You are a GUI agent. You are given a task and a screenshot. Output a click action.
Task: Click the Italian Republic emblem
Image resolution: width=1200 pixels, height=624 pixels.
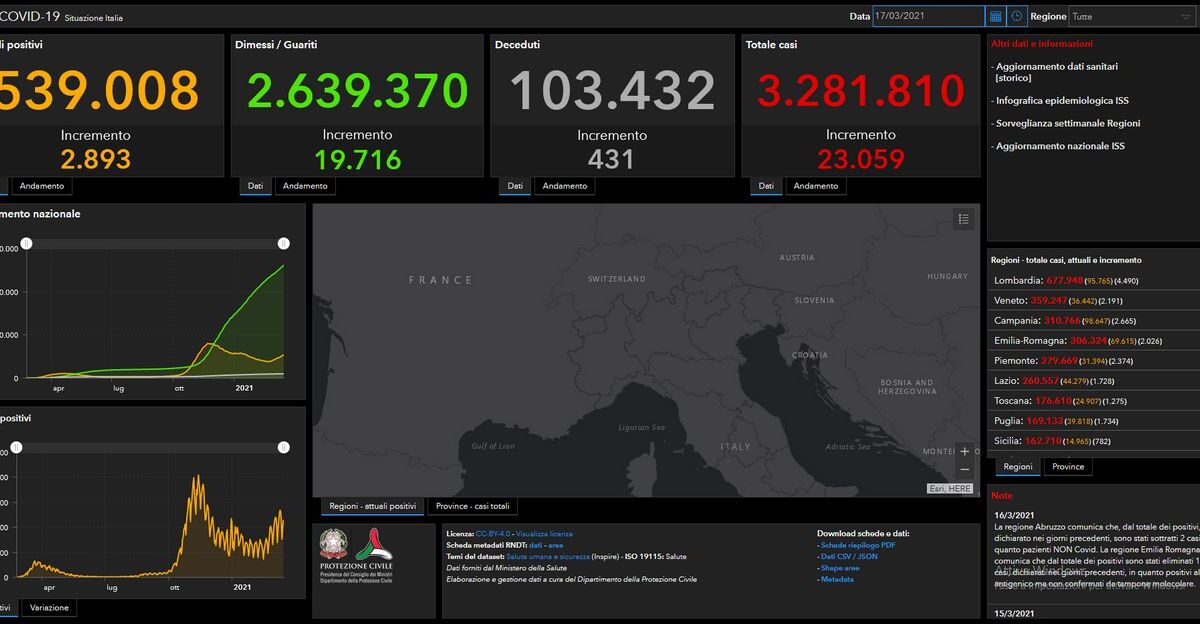(x=333, y=545)
